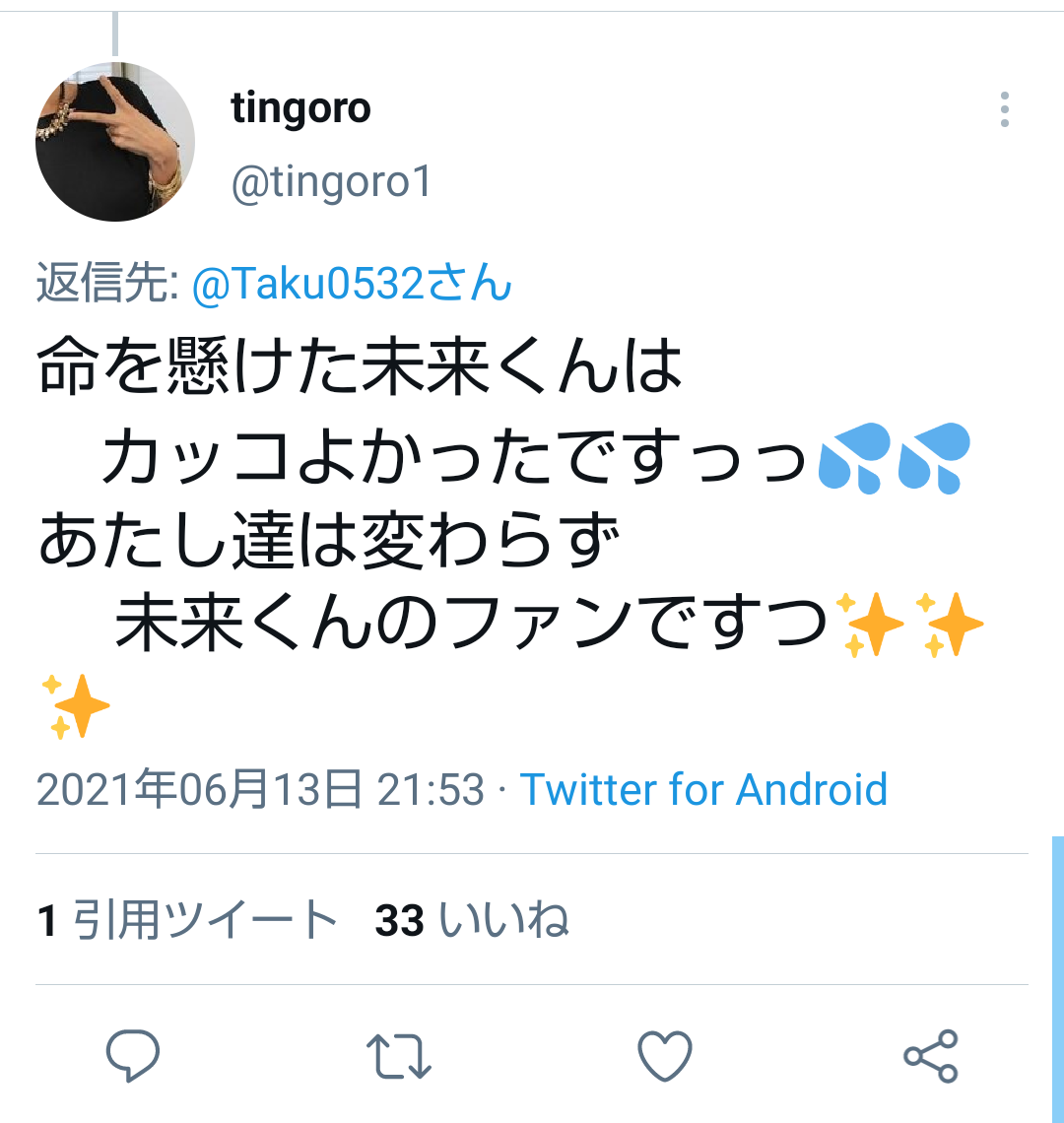Open the tingoro display name profile
The height and width of the screenshot is (1123, 1064).
(x=300, y=109)
